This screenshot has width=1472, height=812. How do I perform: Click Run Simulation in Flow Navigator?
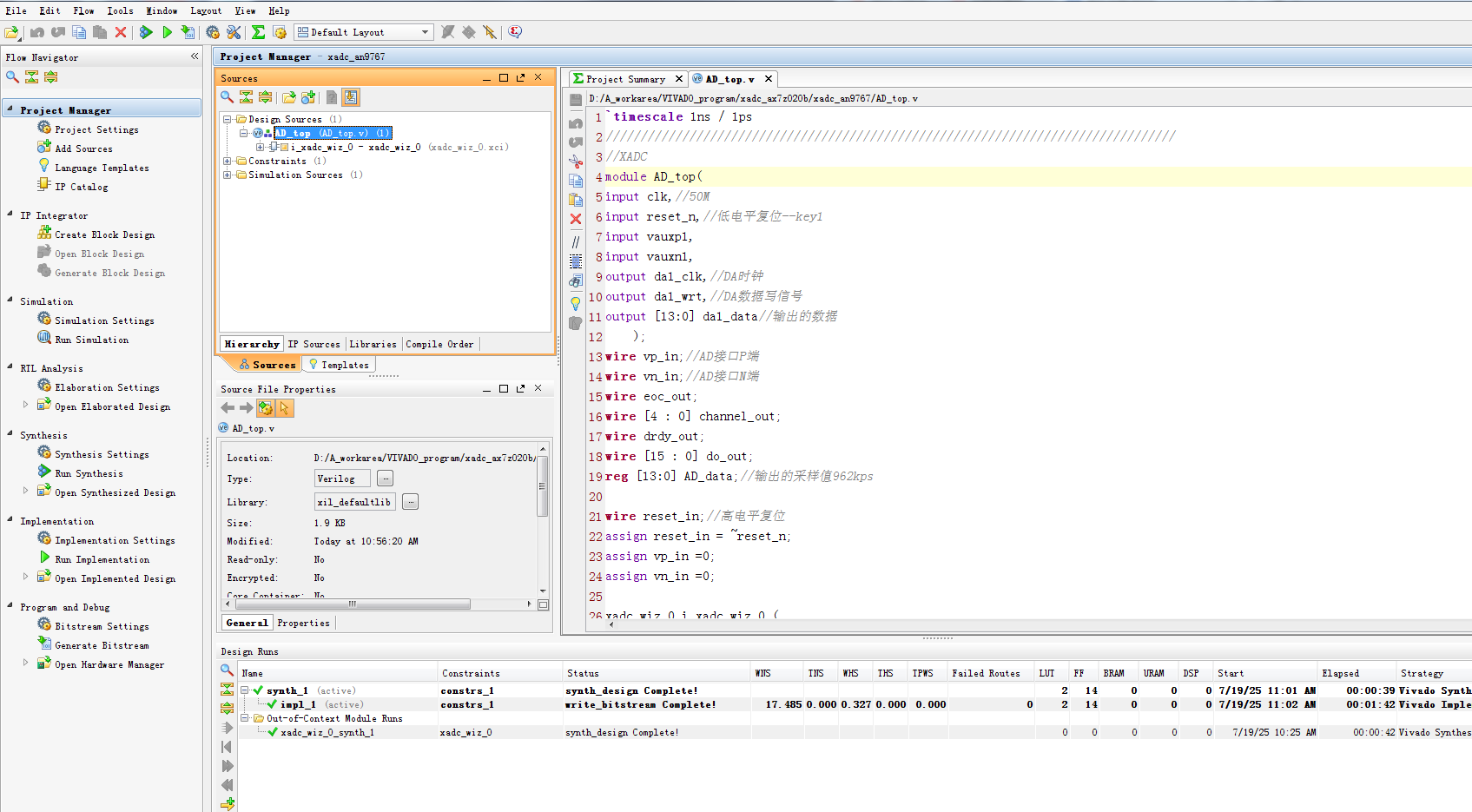click(91, 340)
